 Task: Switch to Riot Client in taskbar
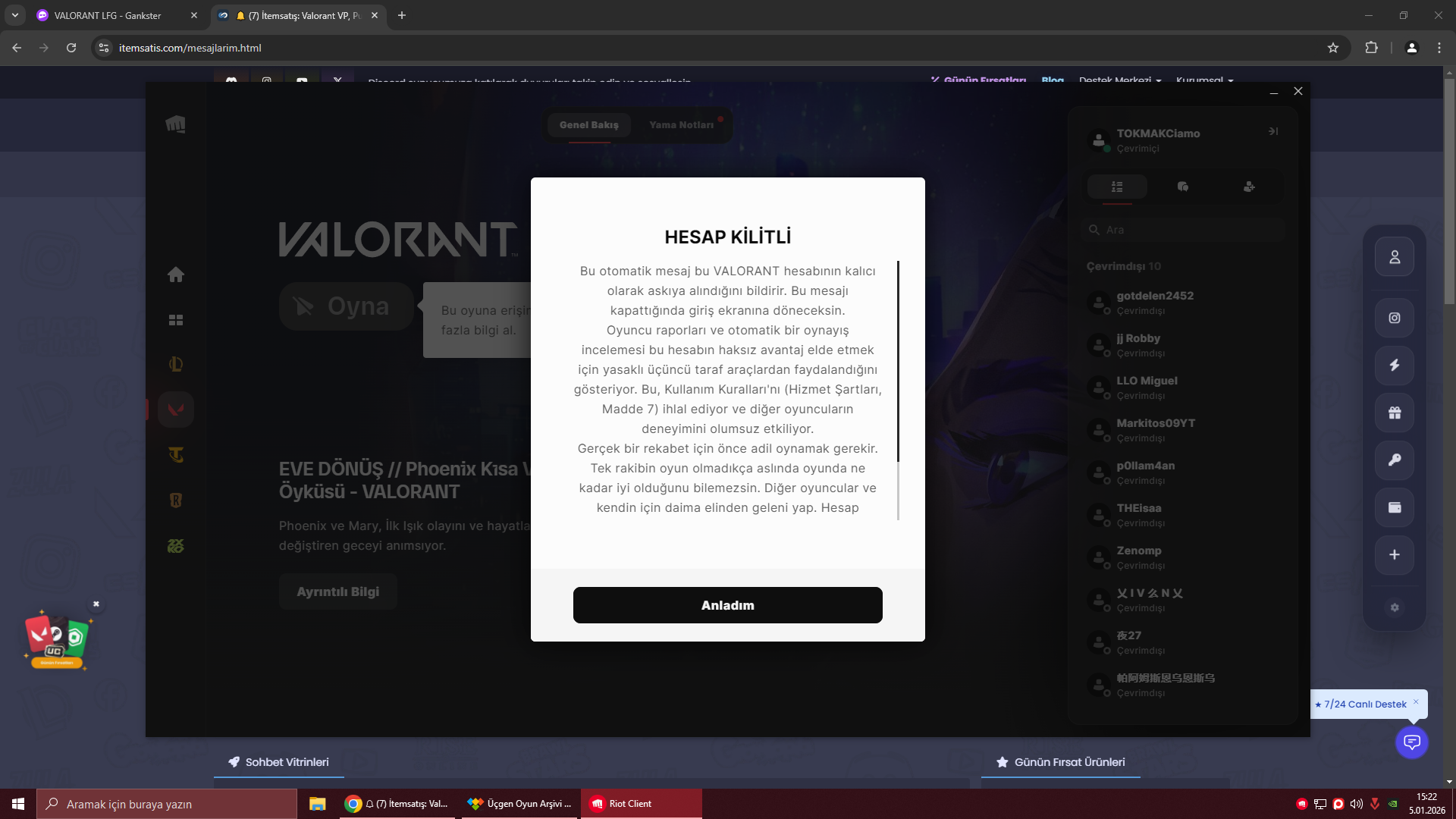pyautogui.click(x=642, y=804)
